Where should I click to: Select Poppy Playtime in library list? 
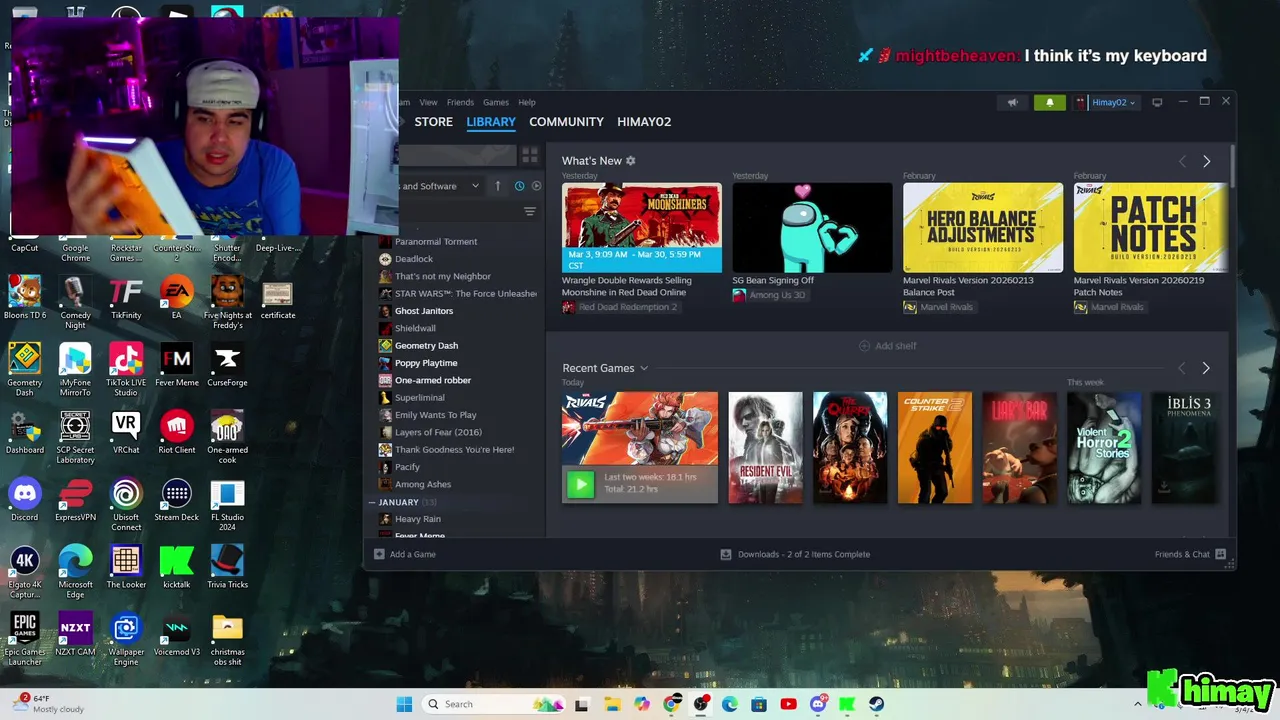coord(426,363)
